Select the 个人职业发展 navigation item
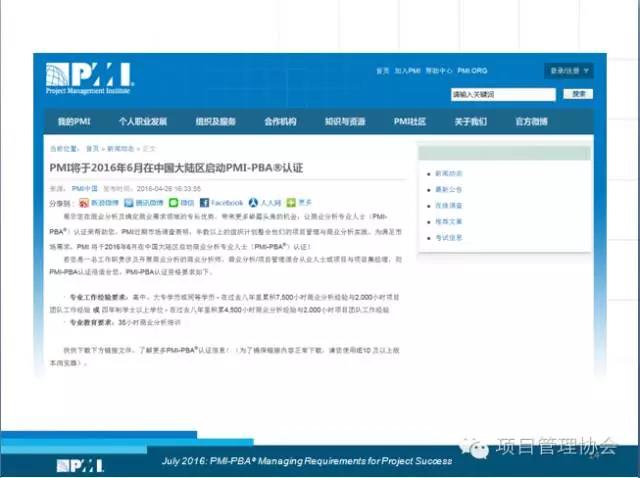This screenshot has width=640, height=478. click(143, 122)
